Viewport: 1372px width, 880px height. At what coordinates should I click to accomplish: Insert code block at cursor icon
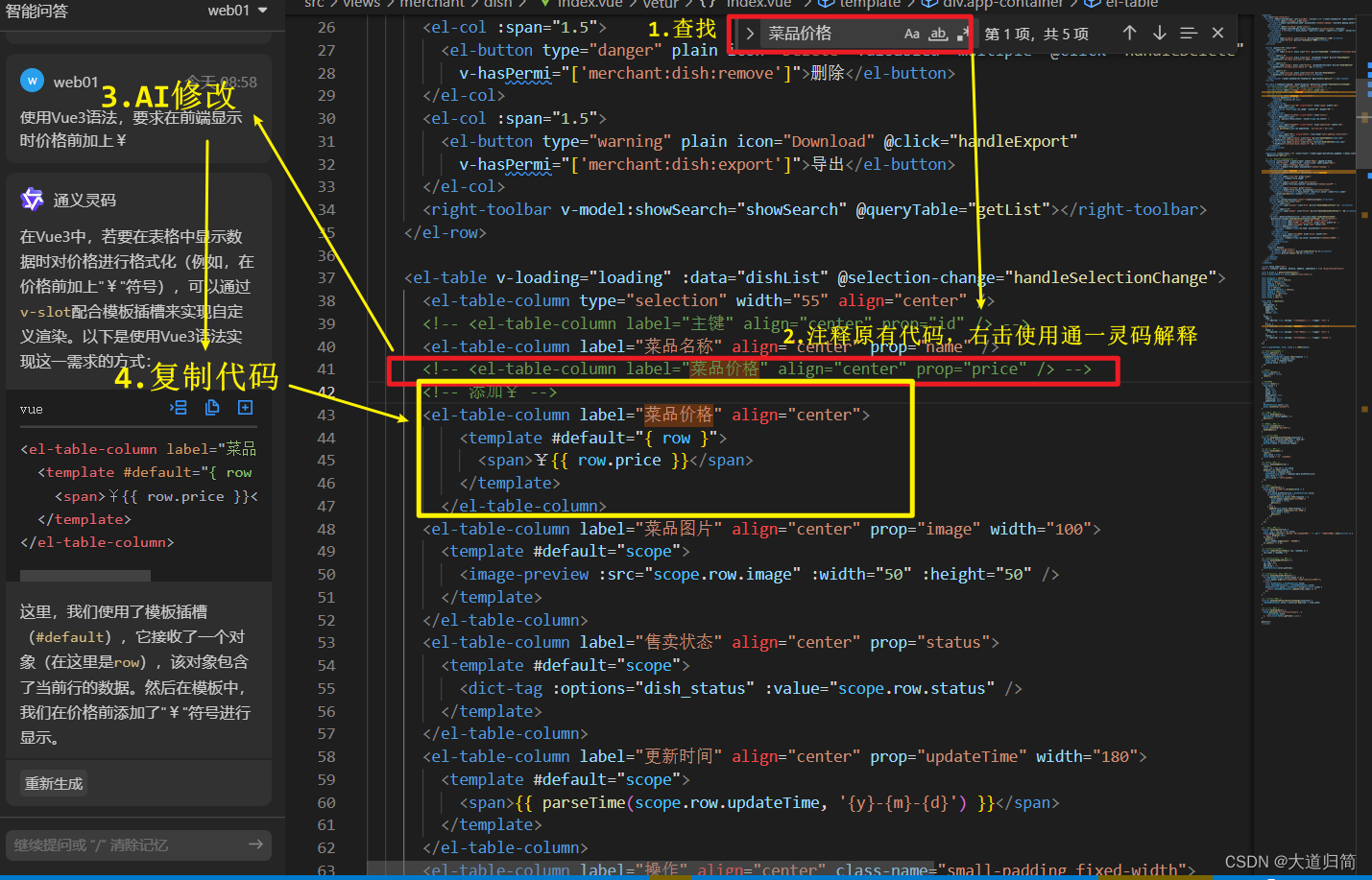click(179, 408)
